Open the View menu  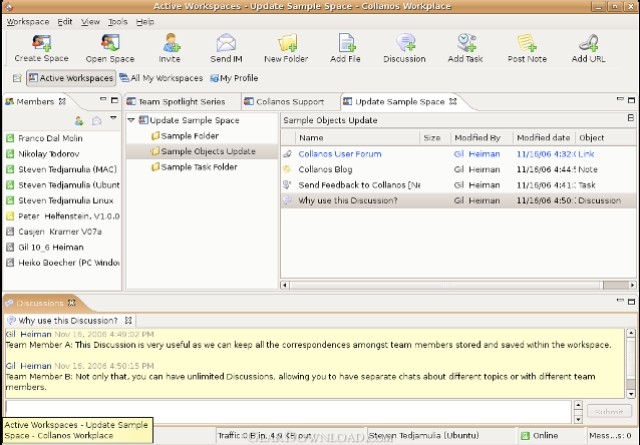pyautogui.click(x=90, y=22)
